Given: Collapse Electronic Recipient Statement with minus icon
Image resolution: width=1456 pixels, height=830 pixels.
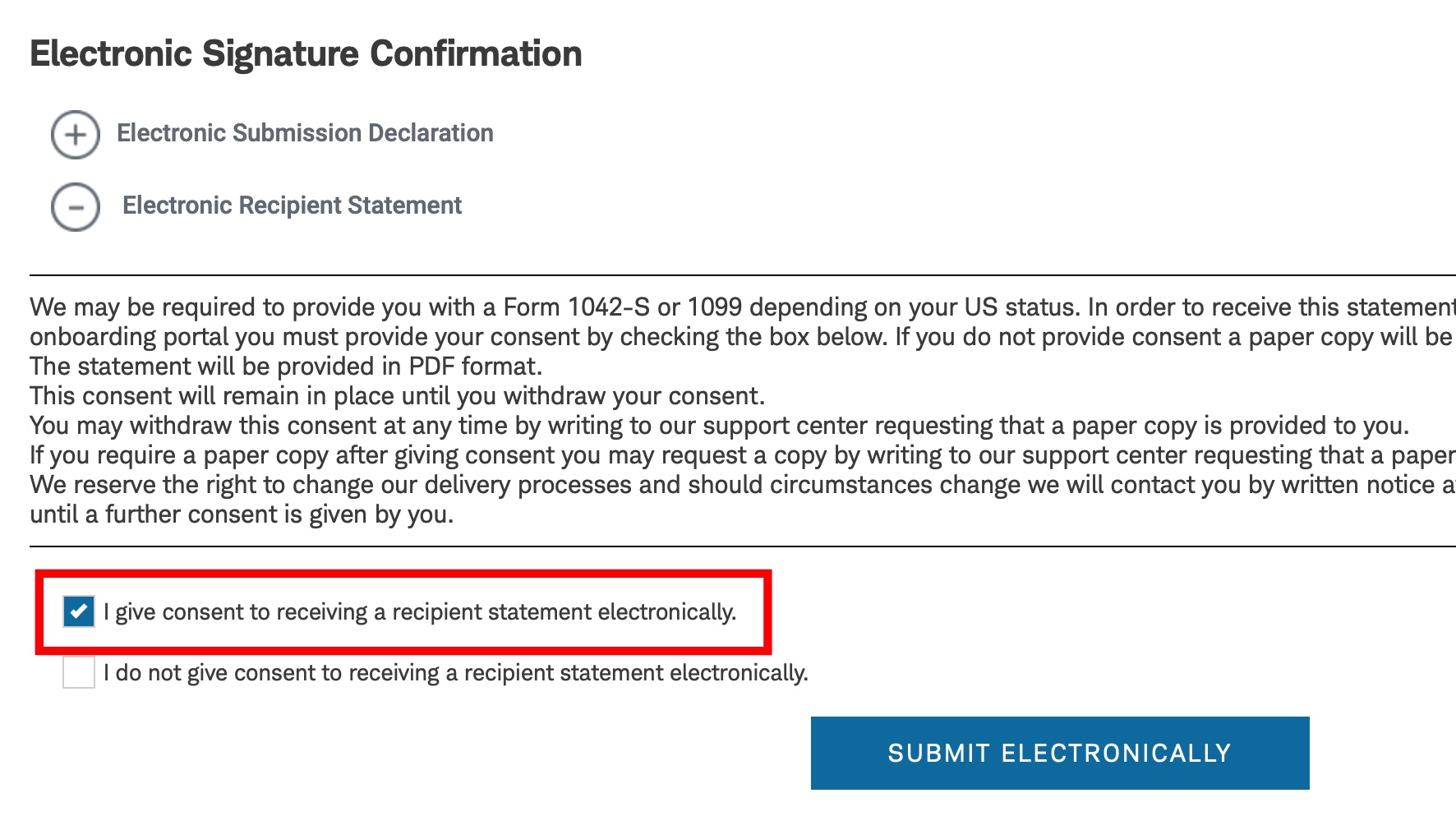Looking at the screenshot, I should (x=76, y=207).
